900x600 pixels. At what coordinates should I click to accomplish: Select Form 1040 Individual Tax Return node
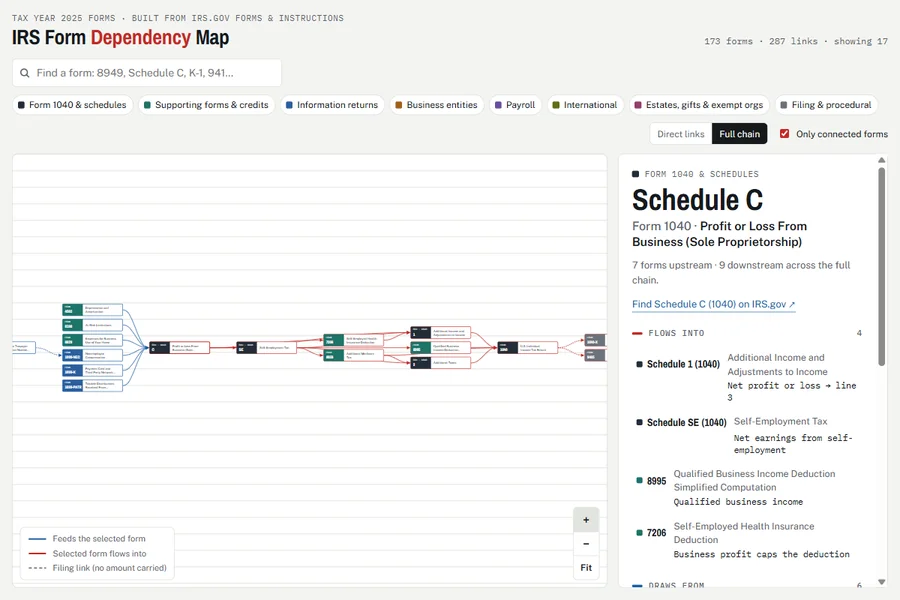(528, 347)
